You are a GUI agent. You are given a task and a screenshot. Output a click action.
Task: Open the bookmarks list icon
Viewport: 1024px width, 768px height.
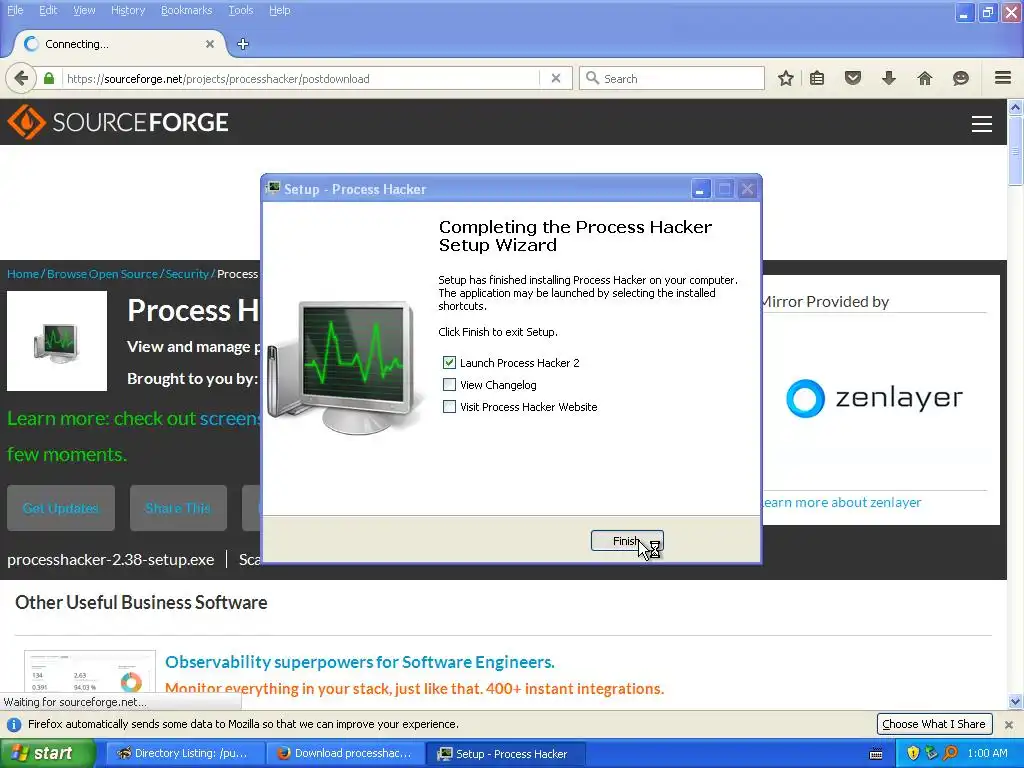[817, 78]
